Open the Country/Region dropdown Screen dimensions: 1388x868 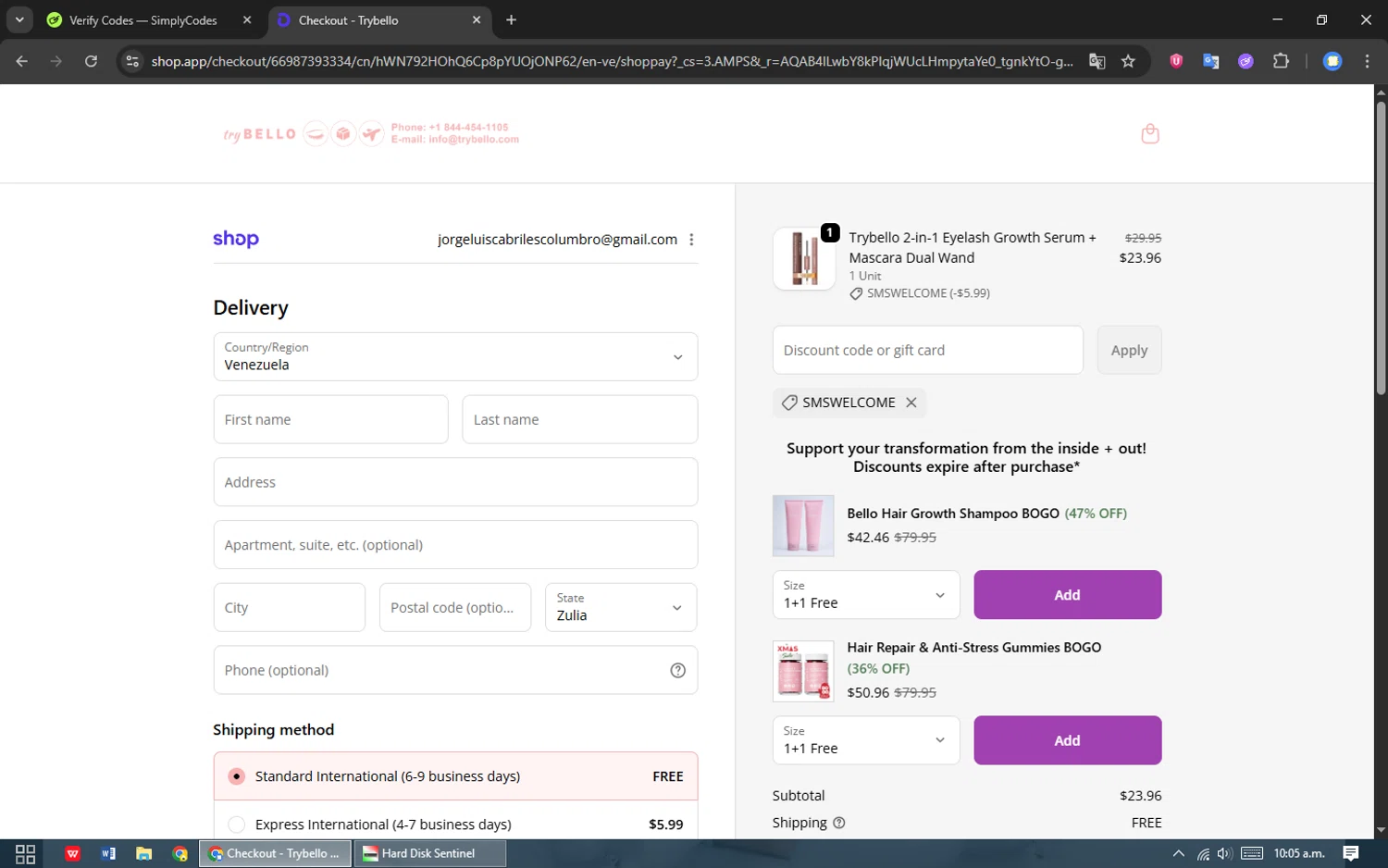point(455,356)
